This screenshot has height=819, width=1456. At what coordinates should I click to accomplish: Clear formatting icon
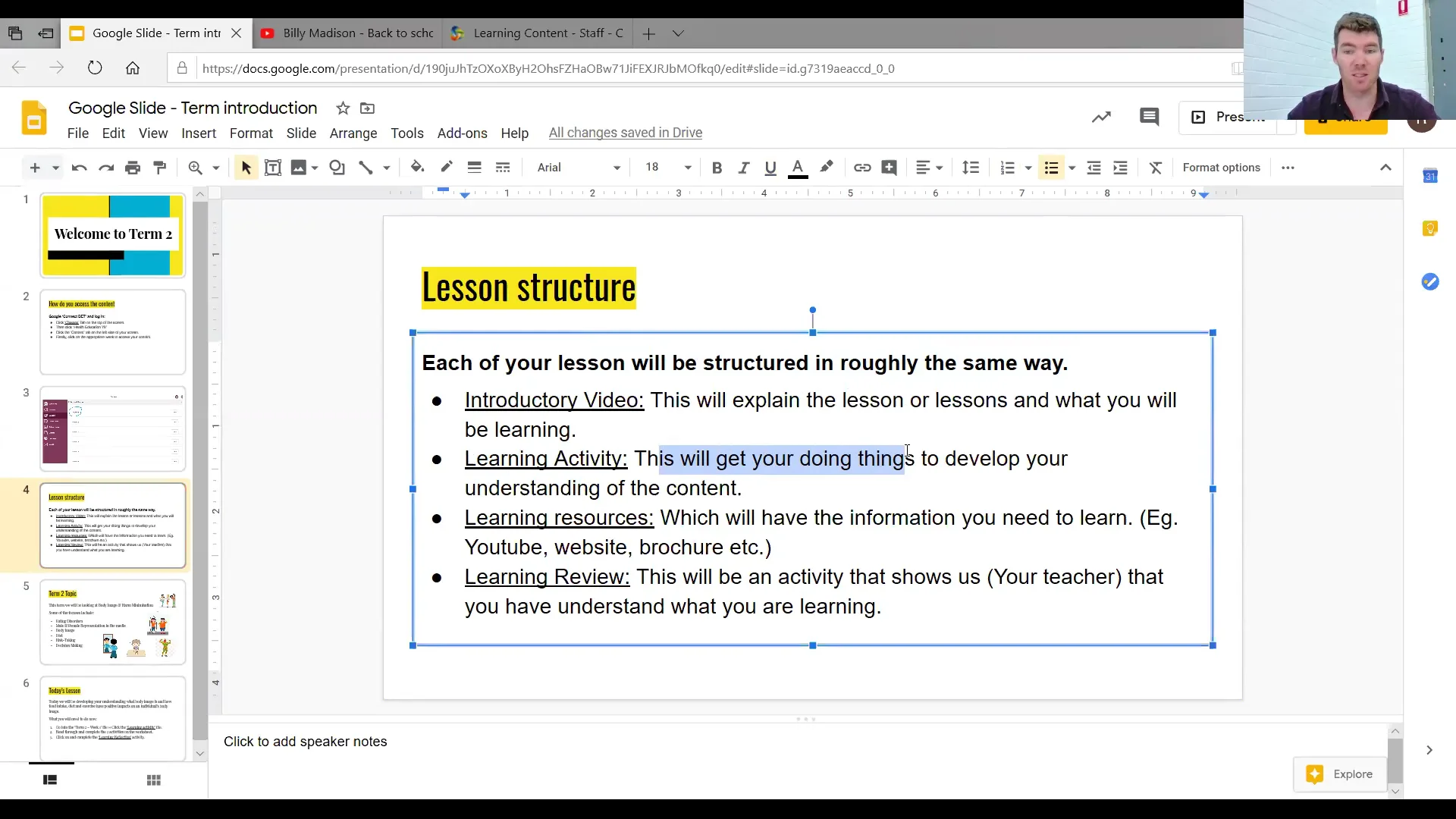1156,168
